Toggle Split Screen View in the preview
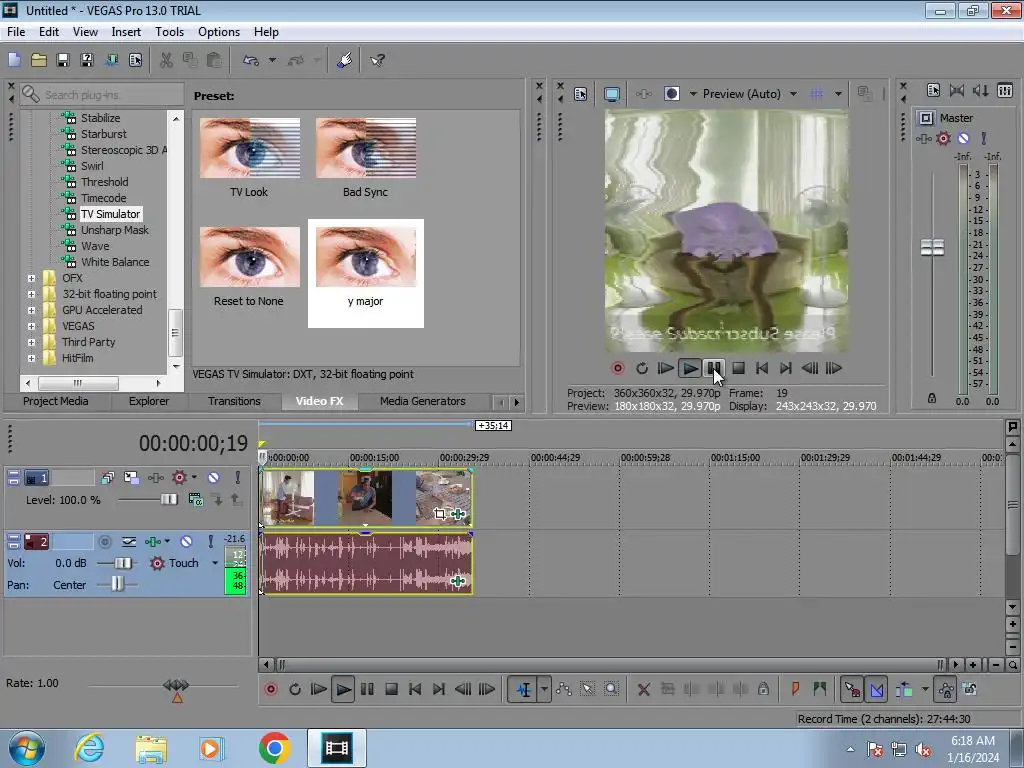The image size is (1024, 768). pyautogui.click(x=671, y=94)
